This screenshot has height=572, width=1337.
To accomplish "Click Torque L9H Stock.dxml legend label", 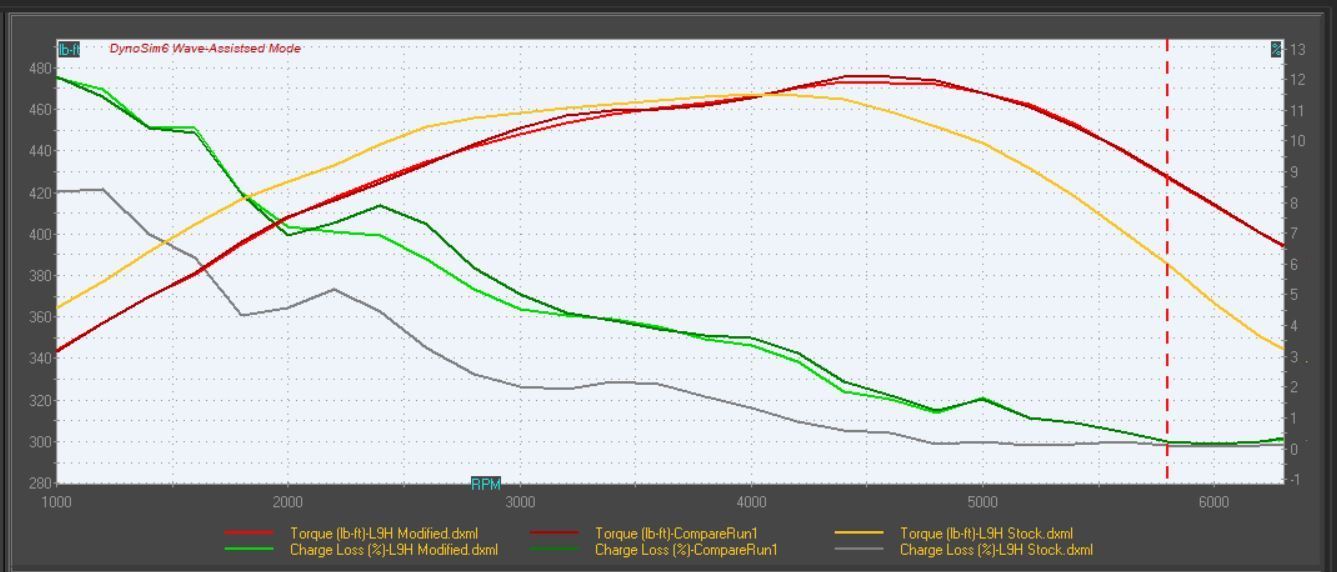I will [986, 534].
